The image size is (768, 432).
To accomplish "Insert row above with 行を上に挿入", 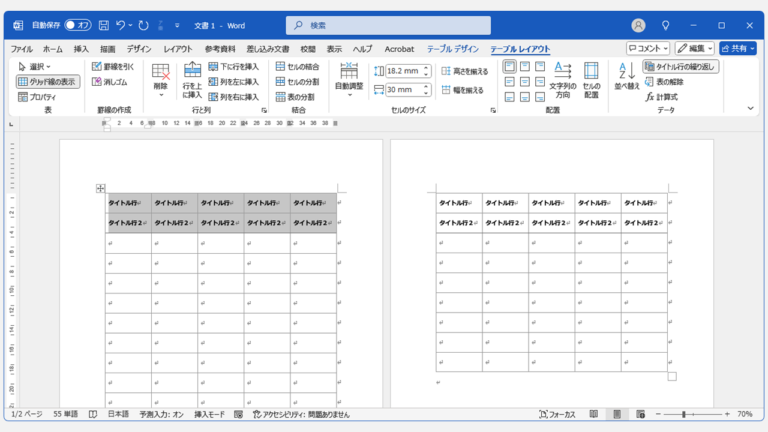I will (192, 81).
